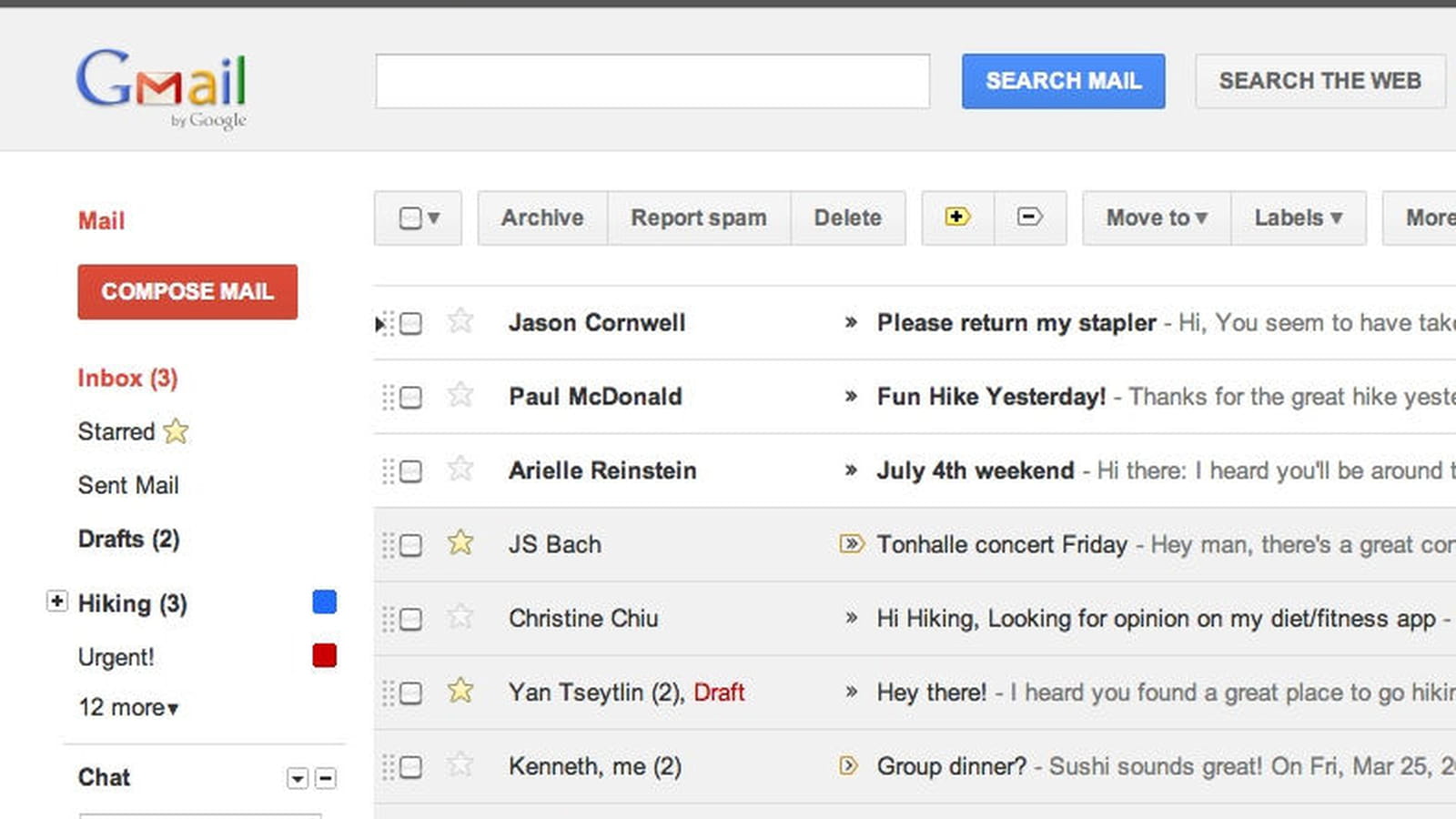Select the Jason Cornwell email checkbox

pos(410,323)
